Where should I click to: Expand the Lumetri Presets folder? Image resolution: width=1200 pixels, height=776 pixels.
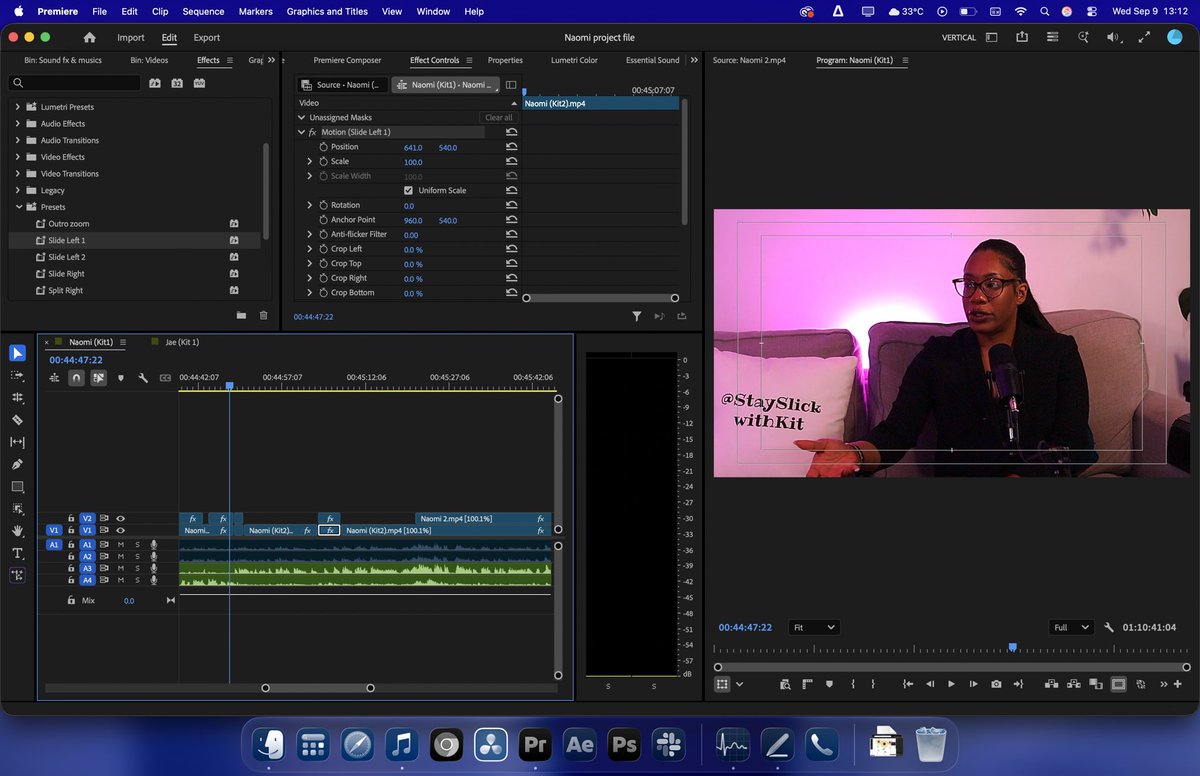tap(18, 107)
